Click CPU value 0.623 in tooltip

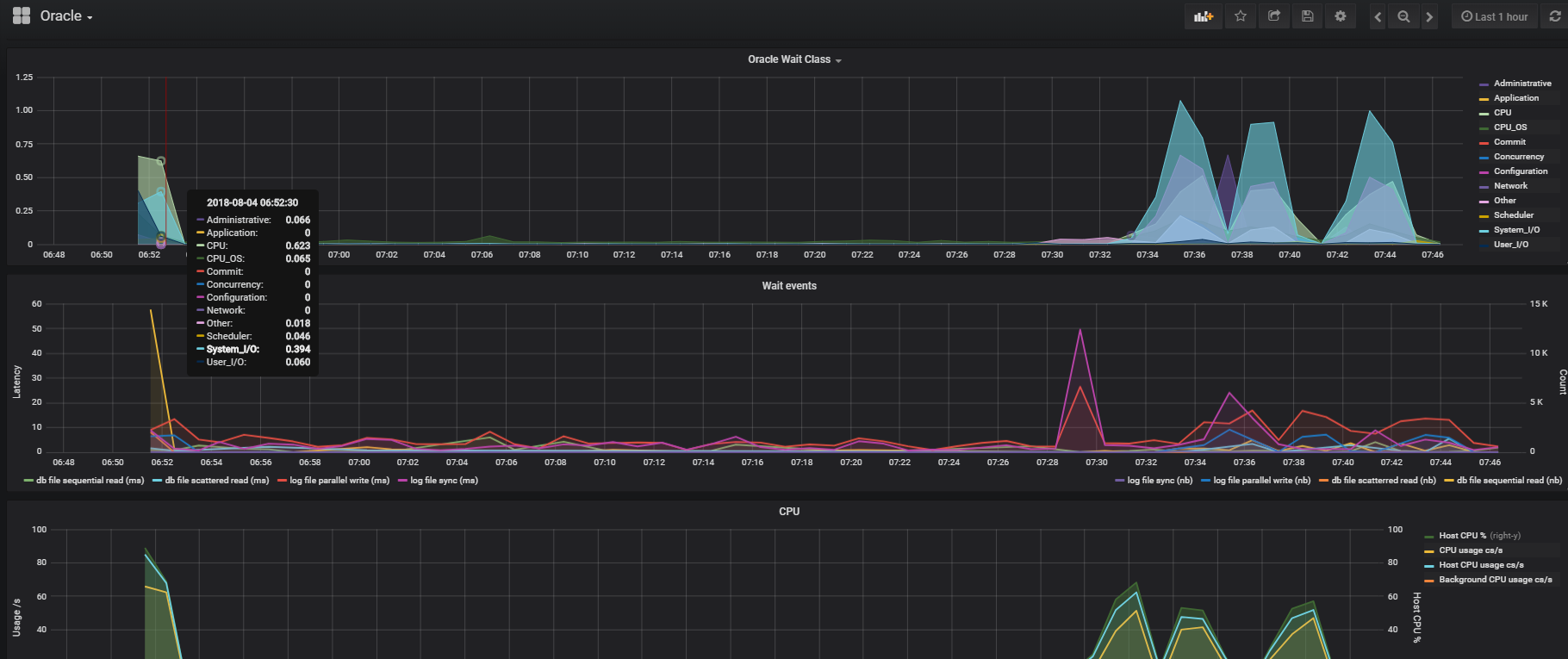(298, 246)
